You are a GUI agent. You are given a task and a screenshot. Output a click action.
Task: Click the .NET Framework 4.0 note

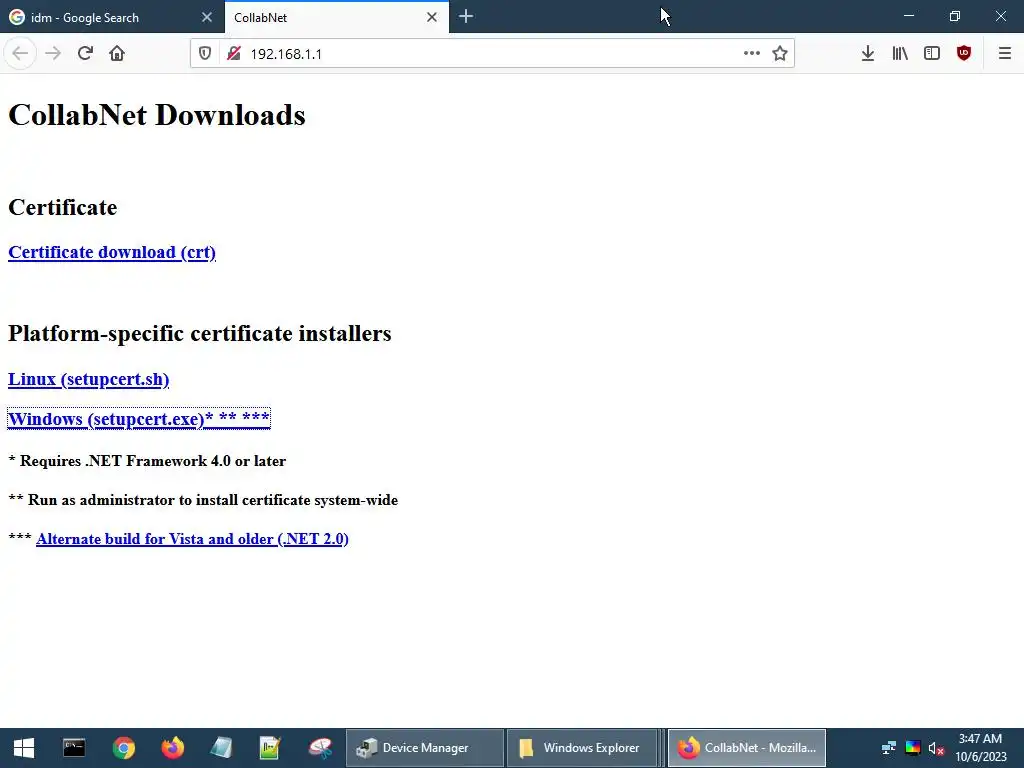point(147,461)
